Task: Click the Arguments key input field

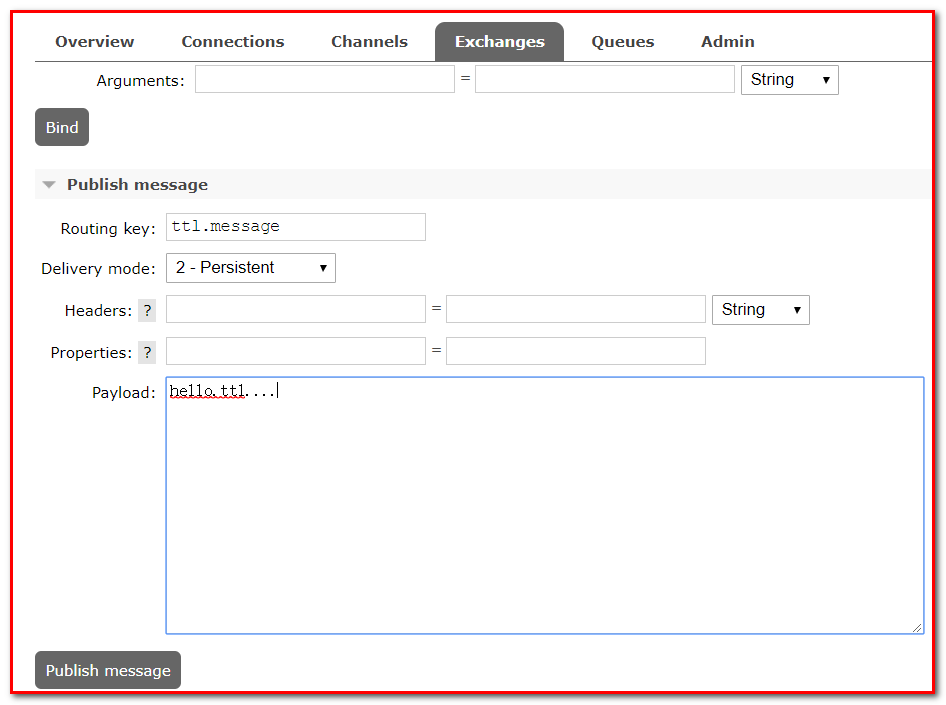Action: pyautogui.click(x=324, y=80)
